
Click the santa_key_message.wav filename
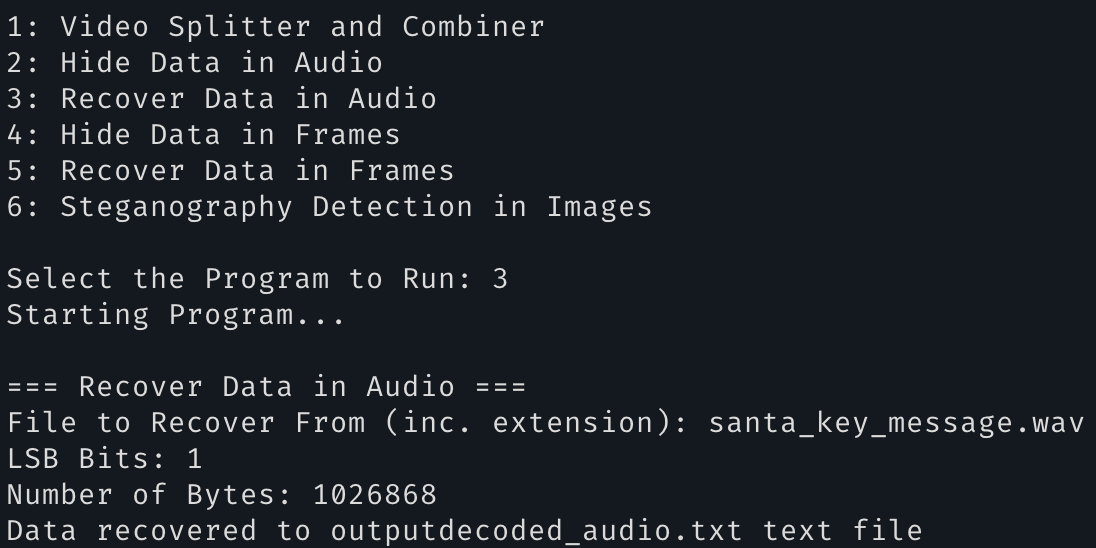pos(896,423)
